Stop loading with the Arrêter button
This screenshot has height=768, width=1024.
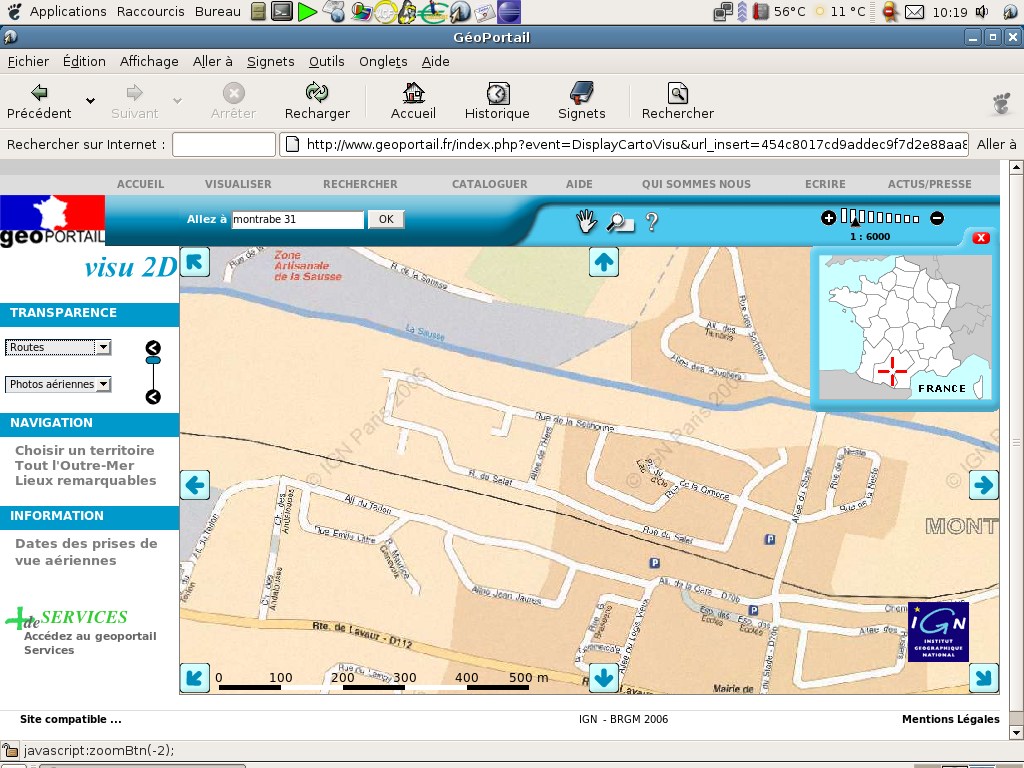233,101
